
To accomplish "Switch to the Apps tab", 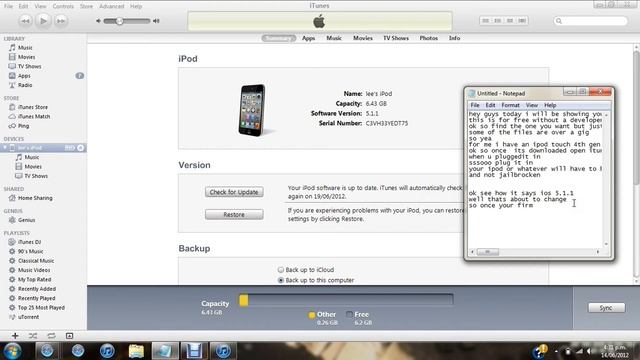I will tap(308, 38).
